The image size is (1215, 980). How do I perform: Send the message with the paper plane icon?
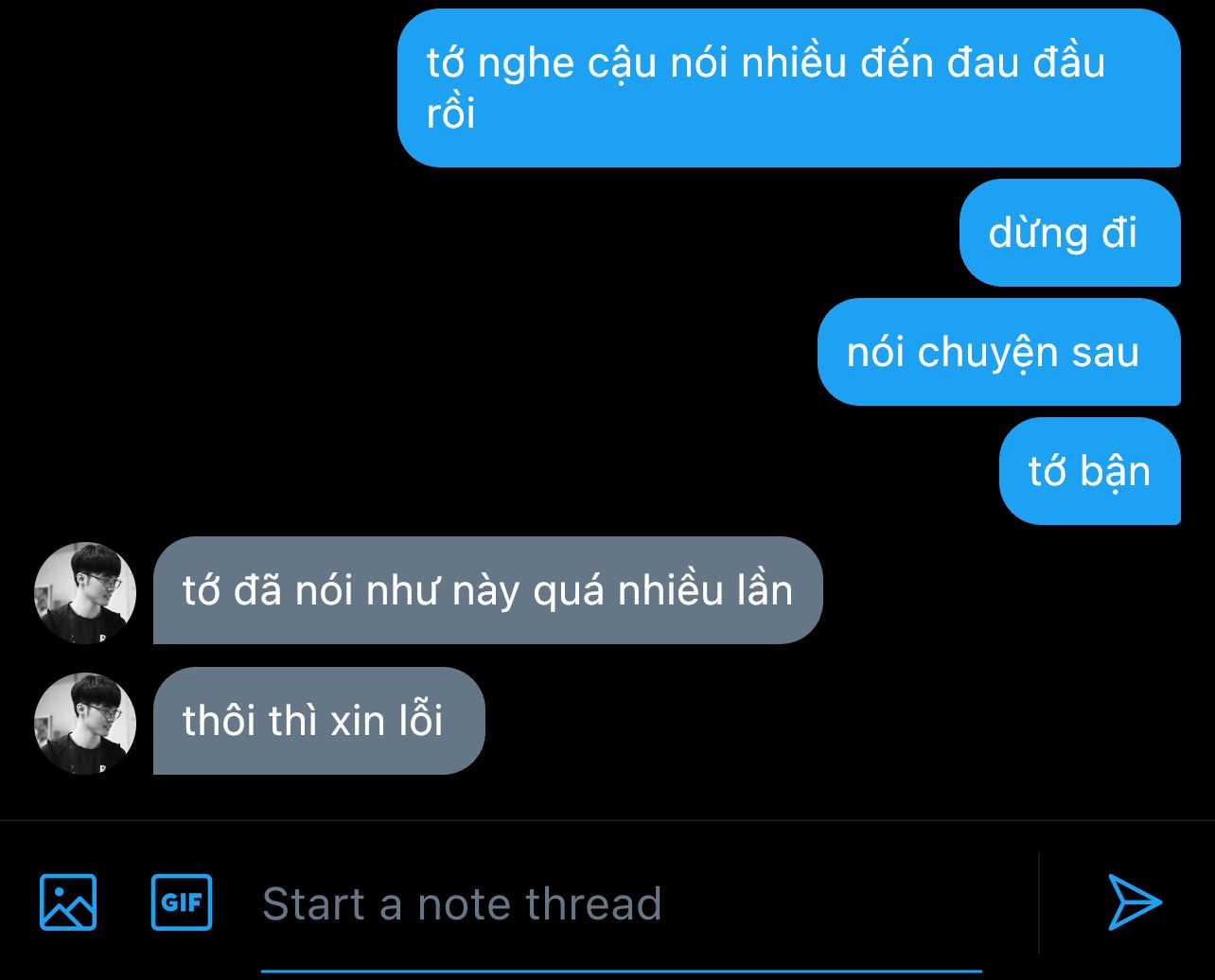coord(1135,902)
